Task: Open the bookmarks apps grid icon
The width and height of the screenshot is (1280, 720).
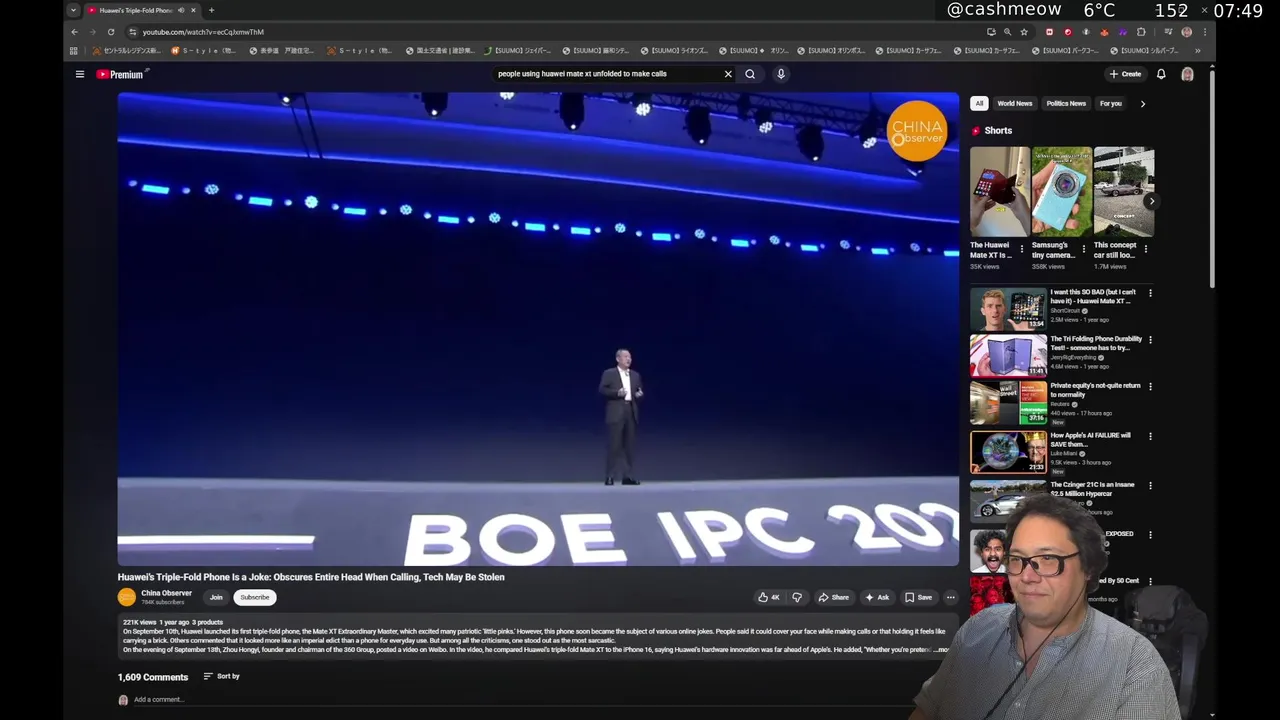Action: 73,51
